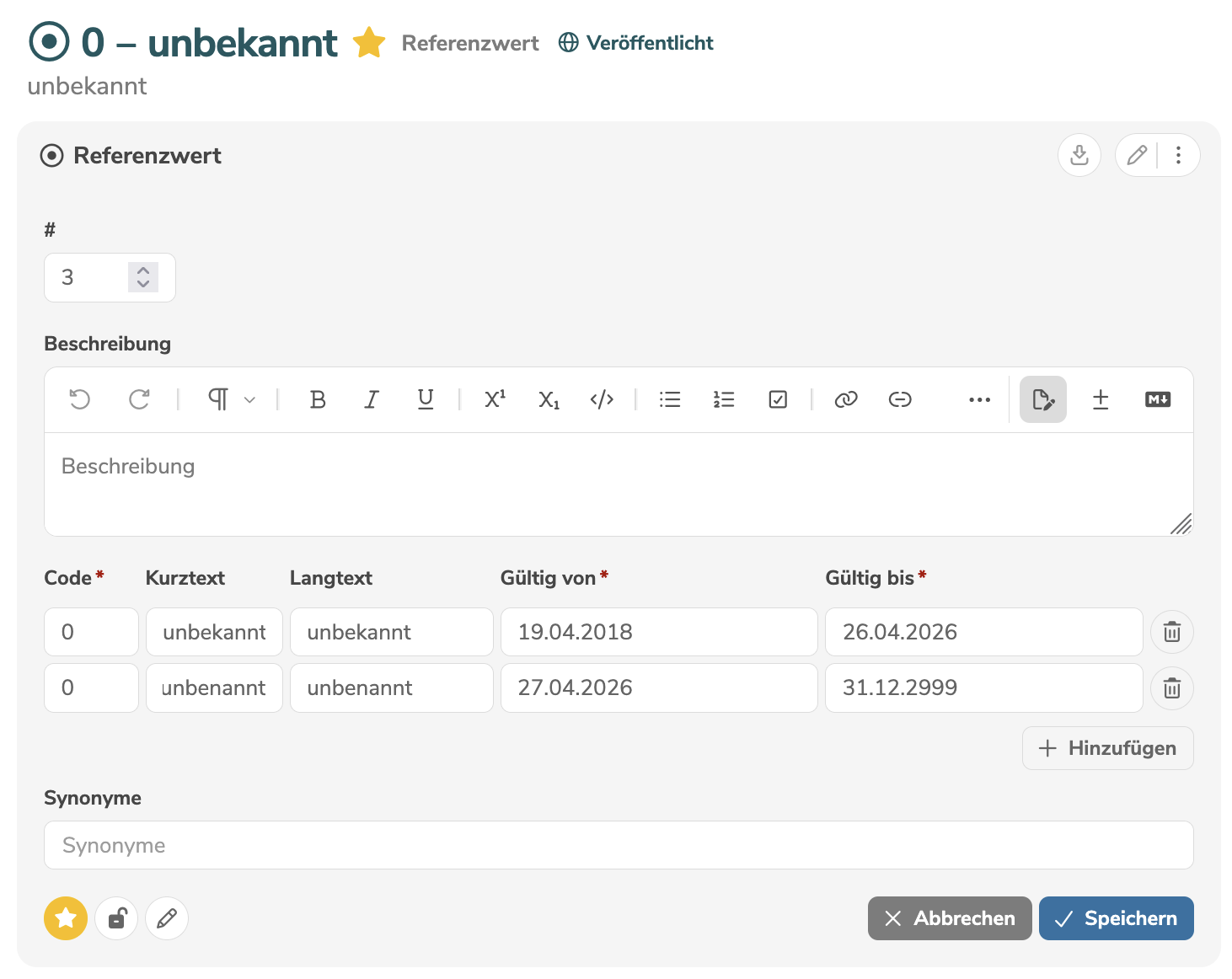The width and height of the screenshot is (1232, 979).
Task: Click the radio-style icon before the page title
Action: 49,41
